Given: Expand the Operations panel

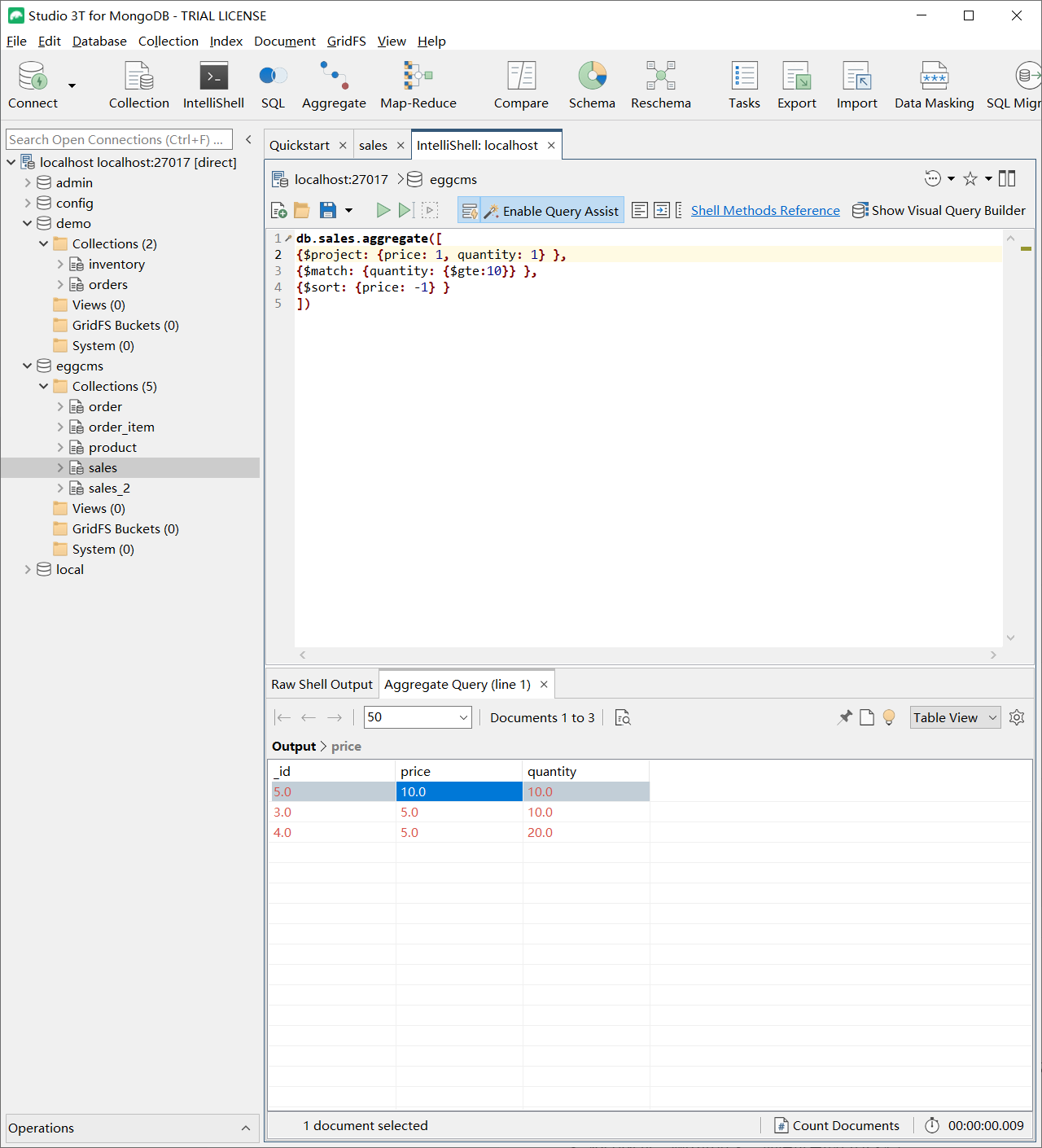Looking at the screenshot, I should pos(246,1128).
